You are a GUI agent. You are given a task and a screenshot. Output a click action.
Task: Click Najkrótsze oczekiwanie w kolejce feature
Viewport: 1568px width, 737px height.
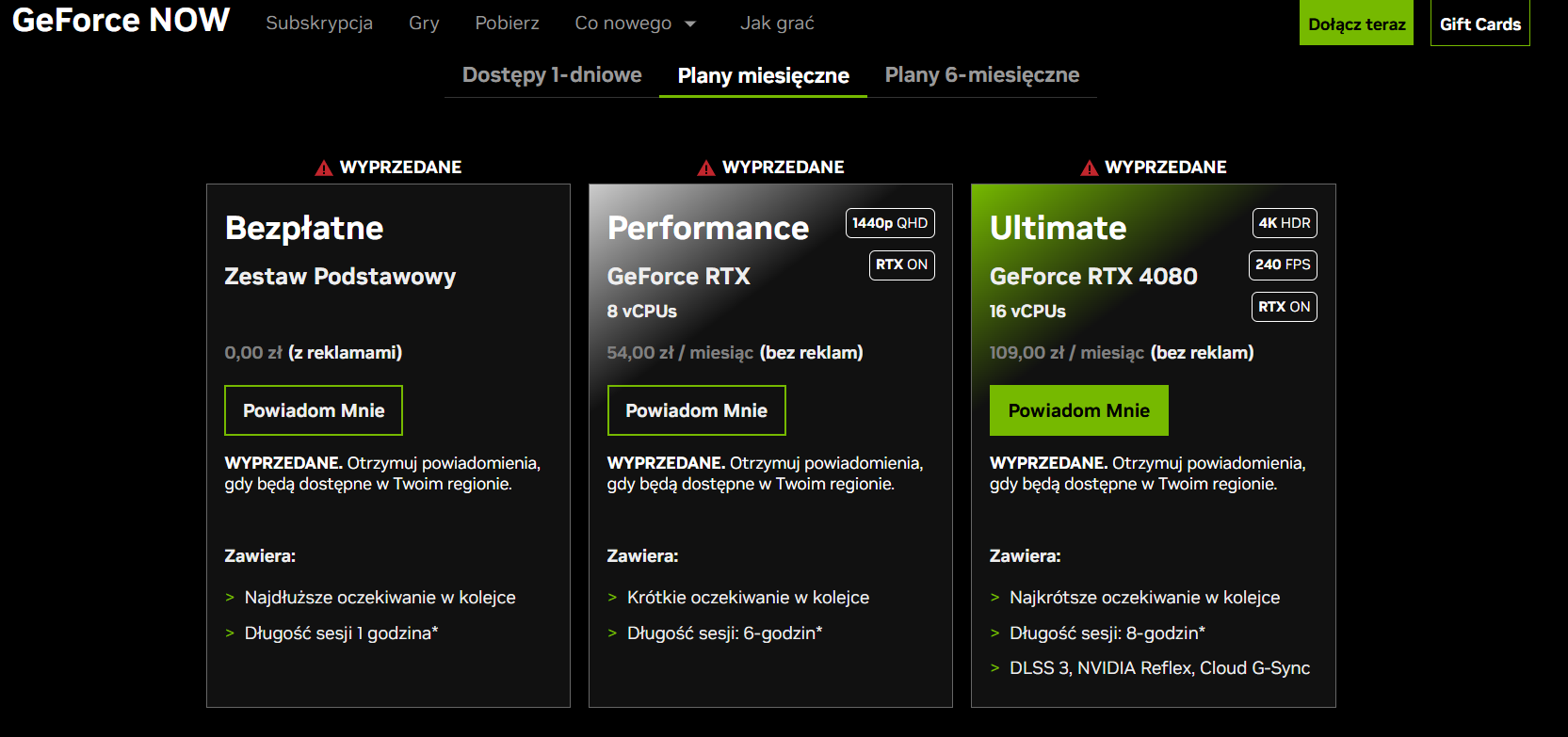(1144, 598)
